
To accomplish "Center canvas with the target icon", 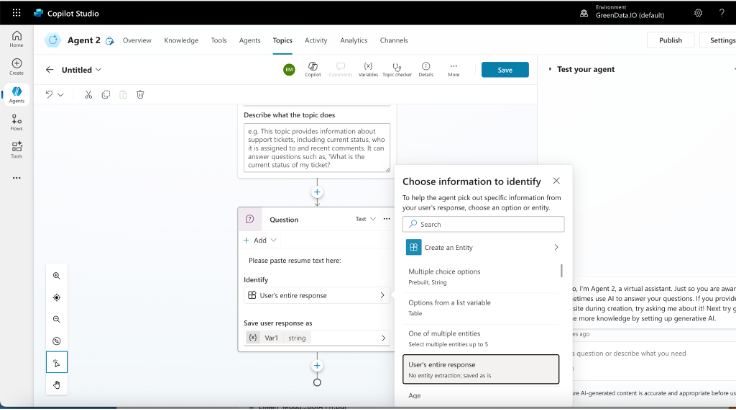I will pos(56,297).
